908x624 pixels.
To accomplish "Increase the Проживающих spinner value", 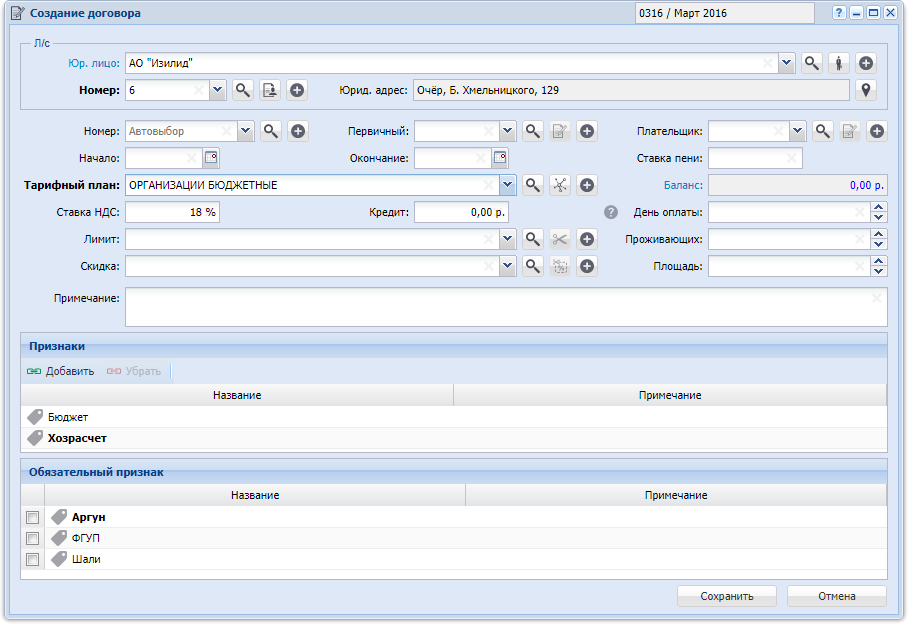I will tap(878, 234).
